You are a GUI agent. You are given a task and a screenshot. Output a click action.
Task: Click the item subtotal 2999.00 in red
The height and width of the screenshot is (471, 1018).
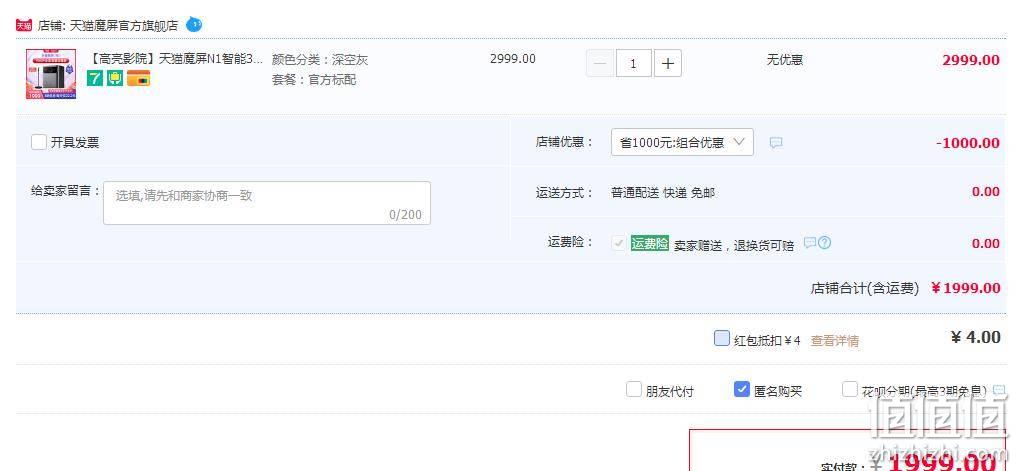point(971,60)
